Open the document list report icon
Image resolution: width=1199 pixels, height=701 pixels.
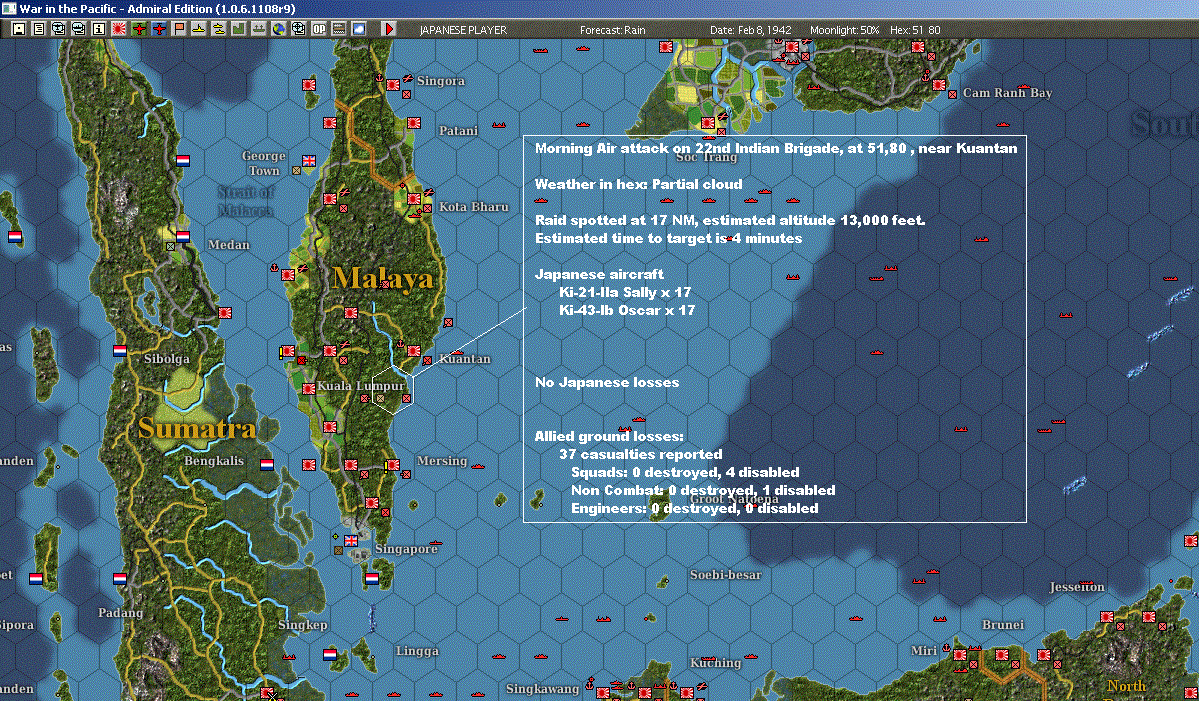tap(39, 29)
